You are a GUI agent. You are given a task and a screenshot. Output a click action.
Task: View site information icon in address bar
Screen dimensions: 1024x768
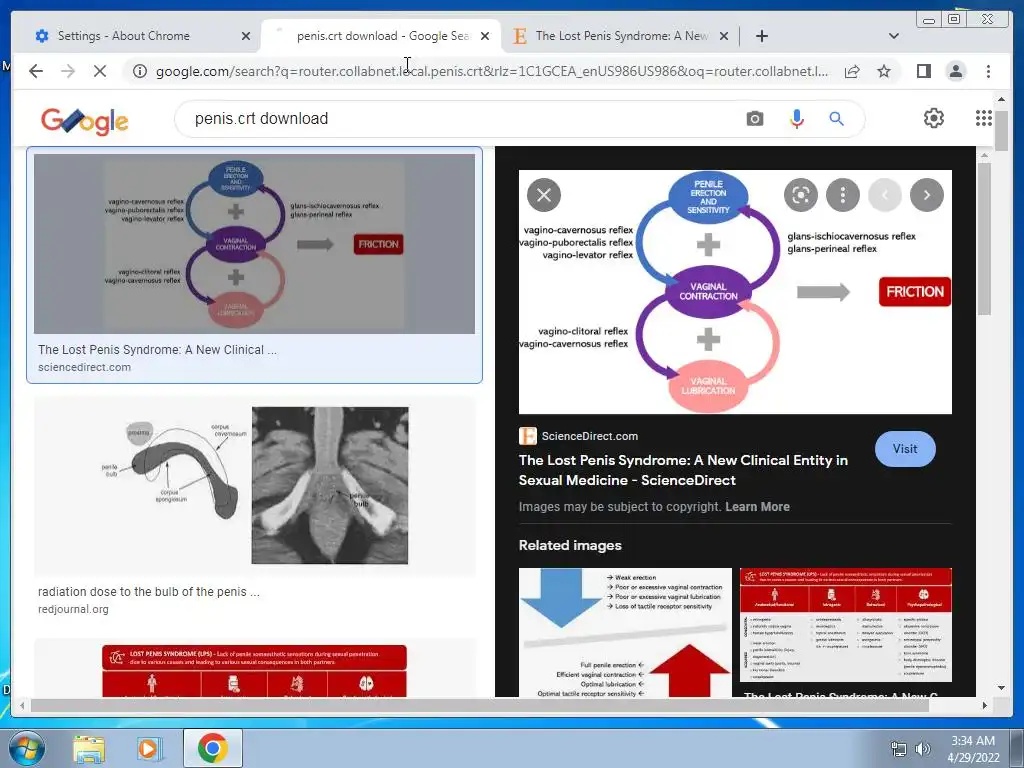140,71
